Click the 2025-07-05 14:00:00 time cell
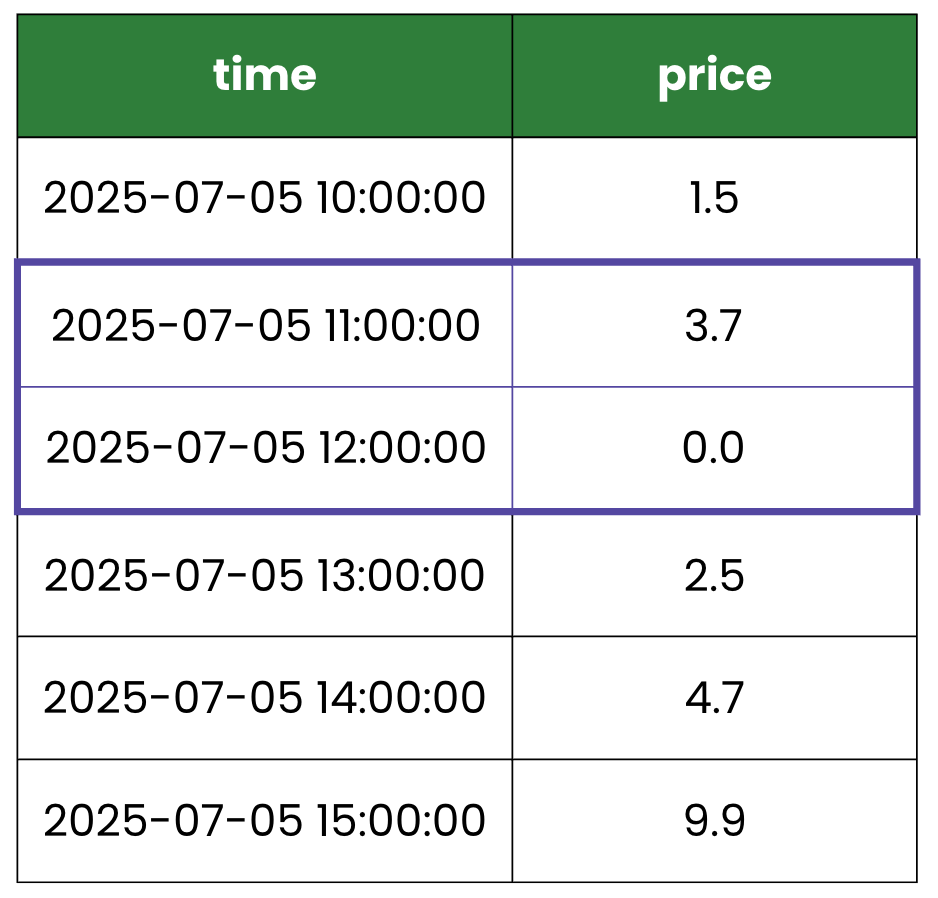938x898 pixels. [264, 697]
